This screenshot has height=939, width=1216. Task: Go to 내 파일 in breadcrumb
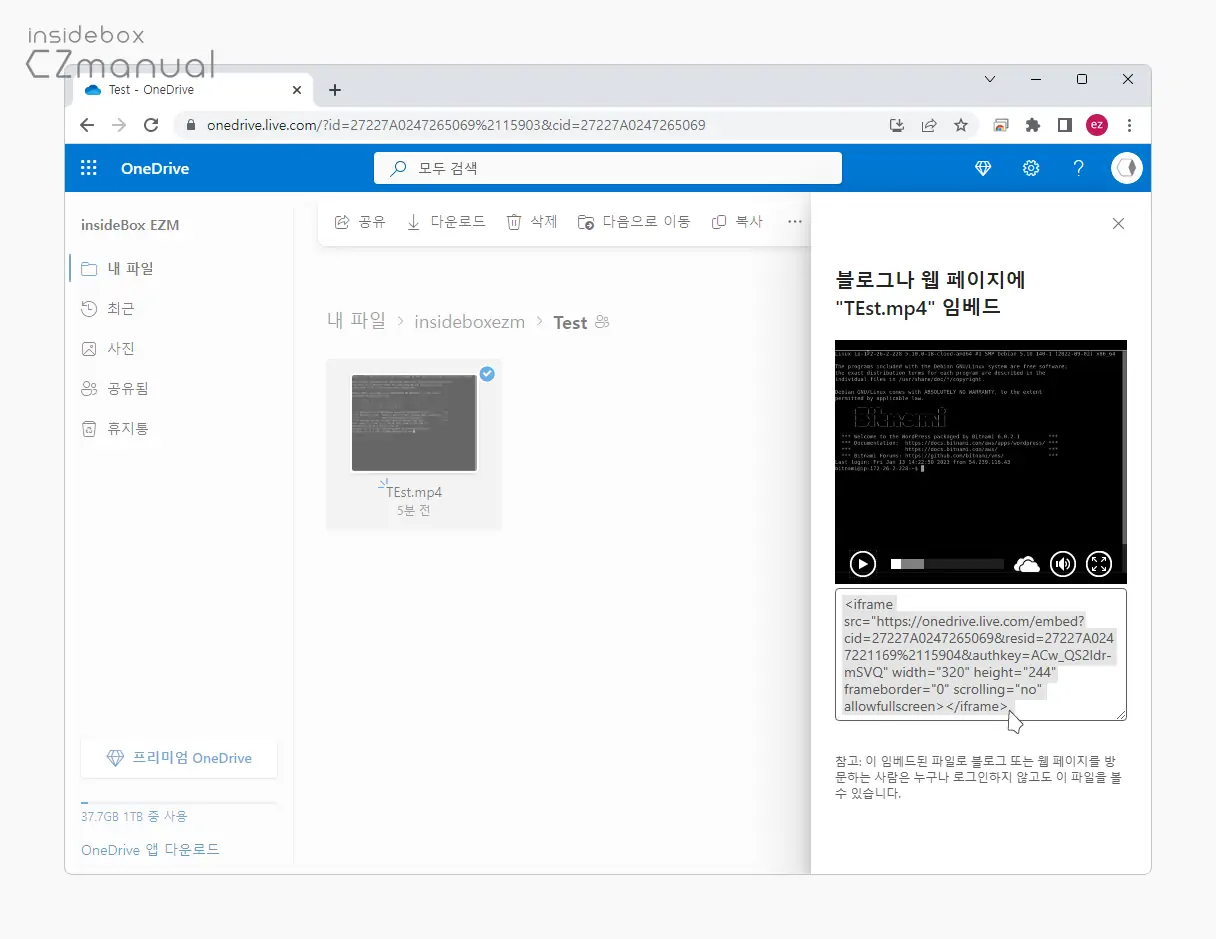356,321
